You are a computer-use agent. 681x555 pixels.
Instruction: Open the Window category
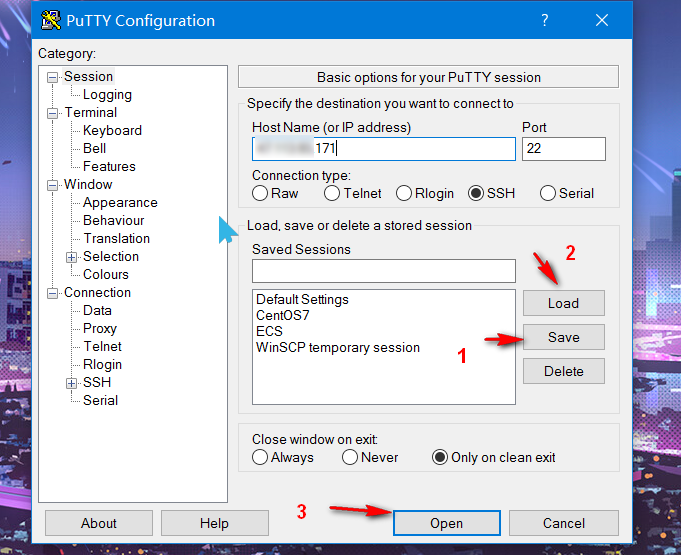88,185
